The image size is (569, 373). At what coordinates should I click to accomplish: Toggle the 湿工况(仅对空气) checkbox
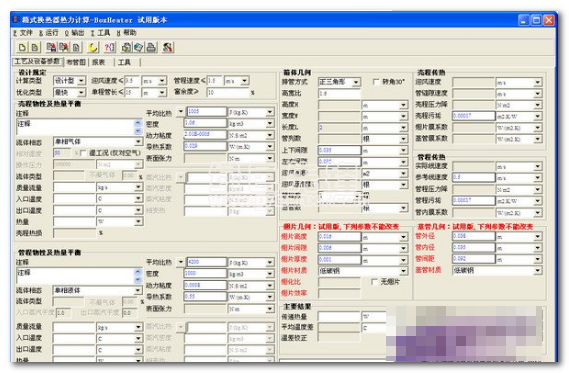tap(83, 153)
